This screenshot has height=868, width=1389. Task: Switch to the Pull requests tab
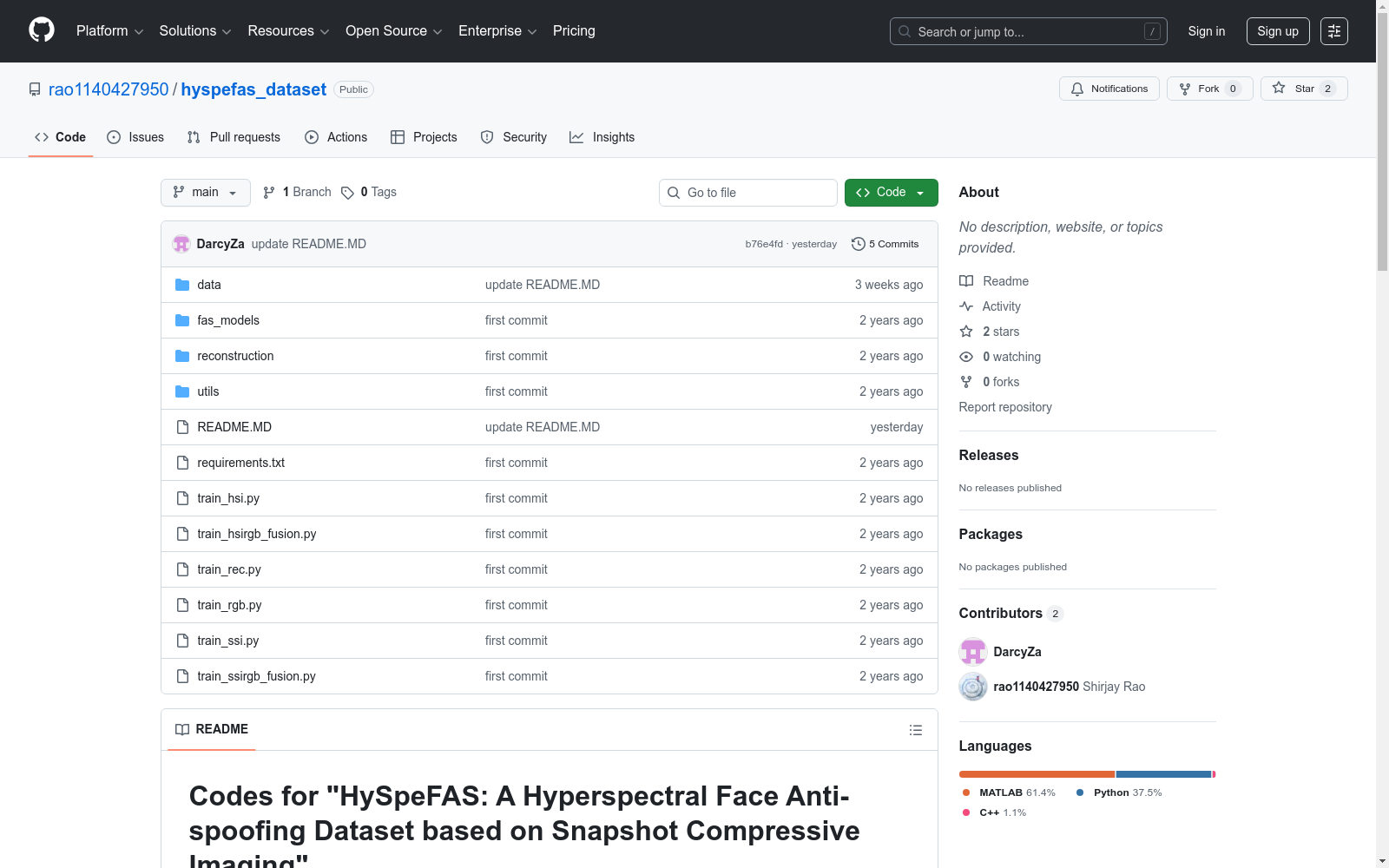pyautogui.click(x=234, y=137)
